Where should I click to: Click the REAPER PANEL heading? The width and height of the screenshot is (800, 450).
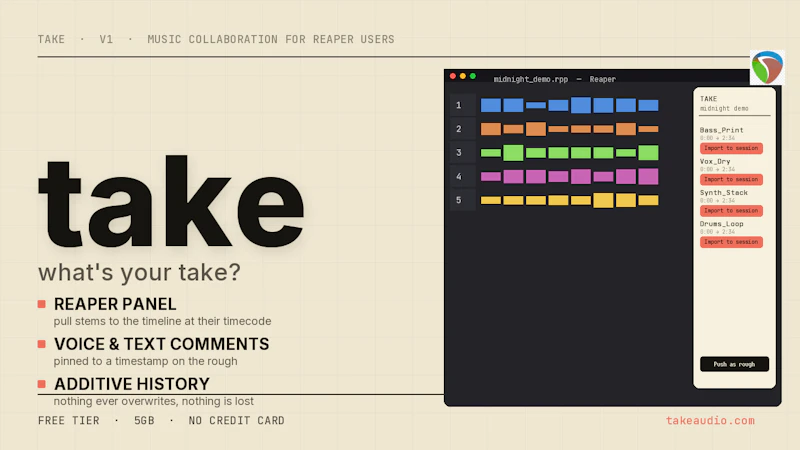[115, 304]
